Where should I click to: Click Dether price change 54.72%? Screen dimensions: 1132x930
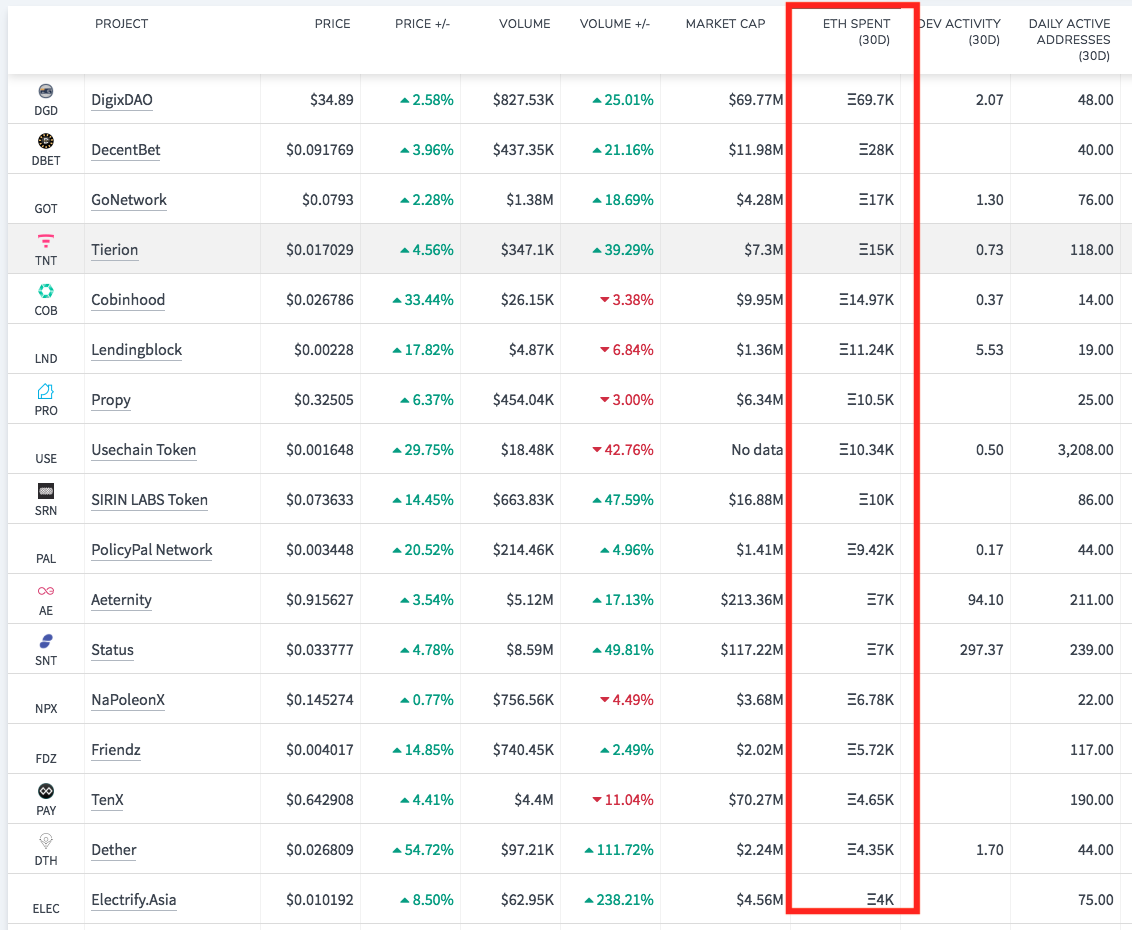click(423, 850)
